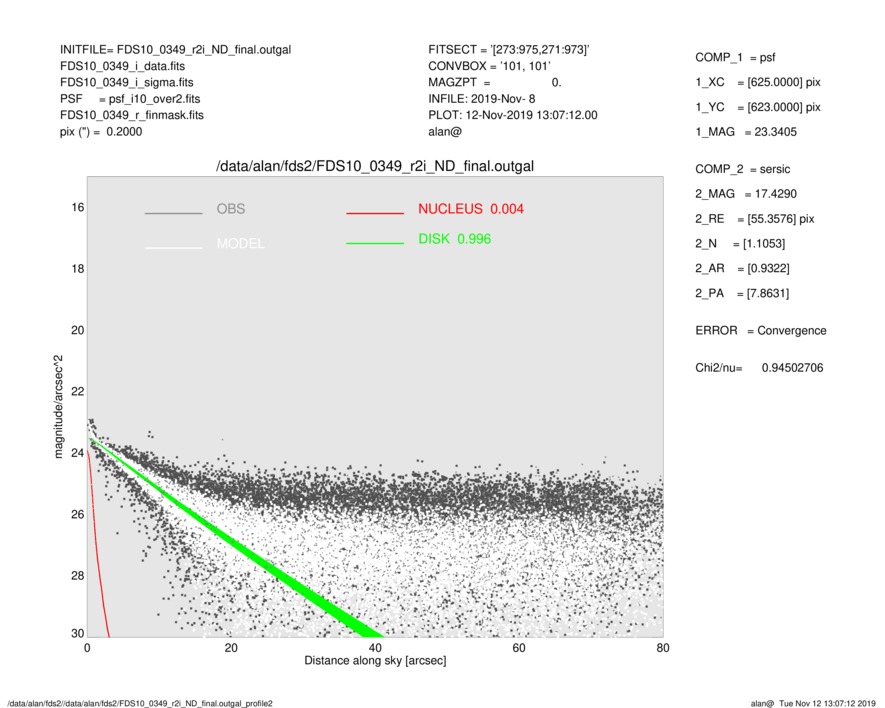Select the COMP_1 = psf parameter

(735, 57)
